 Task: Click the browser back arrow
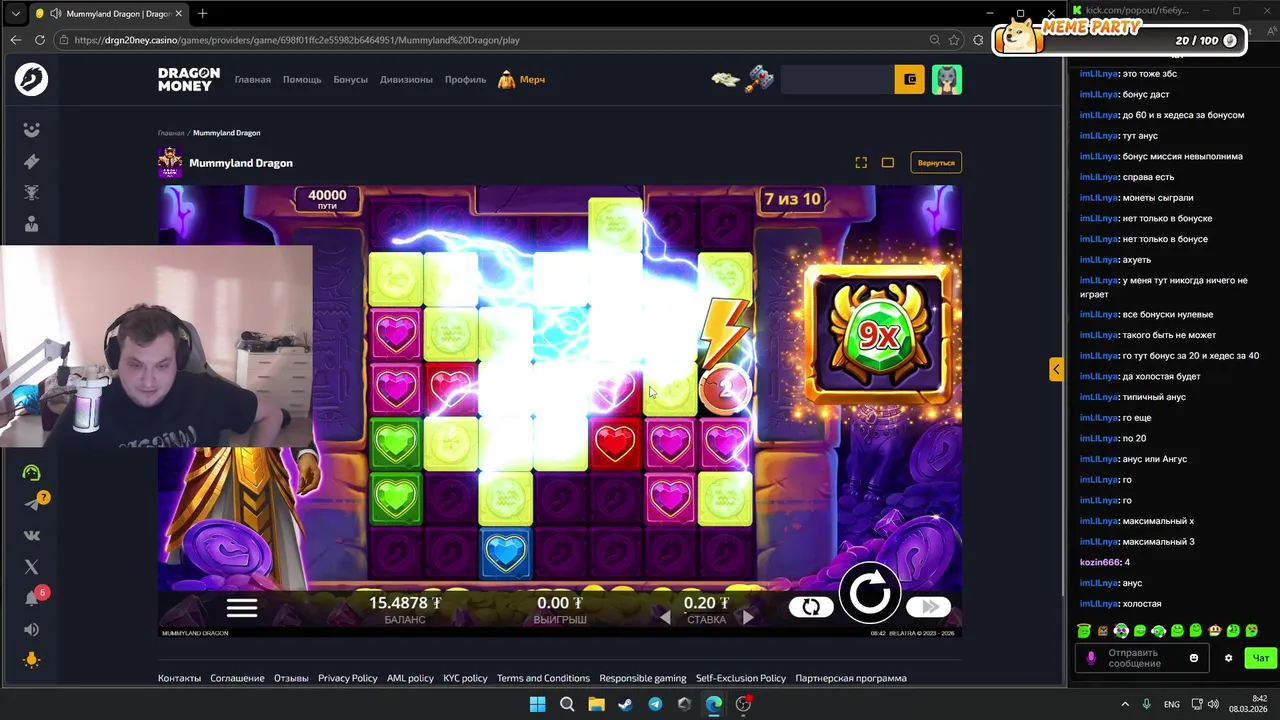[15, 40]
